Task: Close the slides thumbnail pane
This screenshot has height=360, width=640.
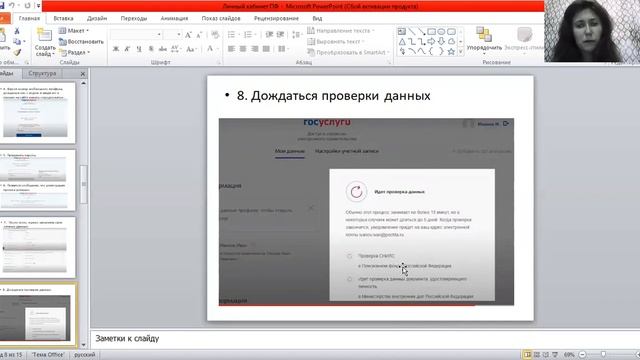Action: coord(83,74)
